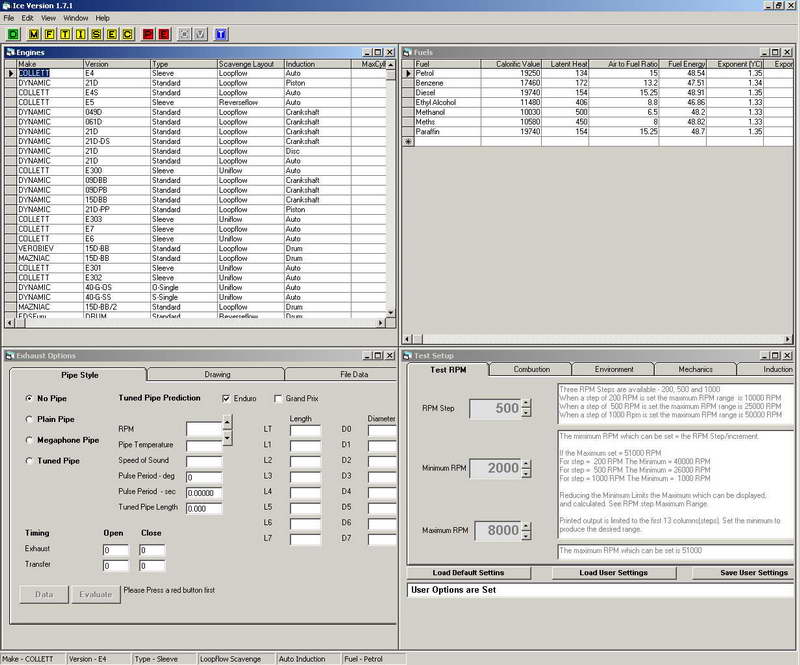Click the up arrow beside Tuned Pipe RPM
Image resolution: width=800 pixels, height=665 pixels.
click(226, 423)
